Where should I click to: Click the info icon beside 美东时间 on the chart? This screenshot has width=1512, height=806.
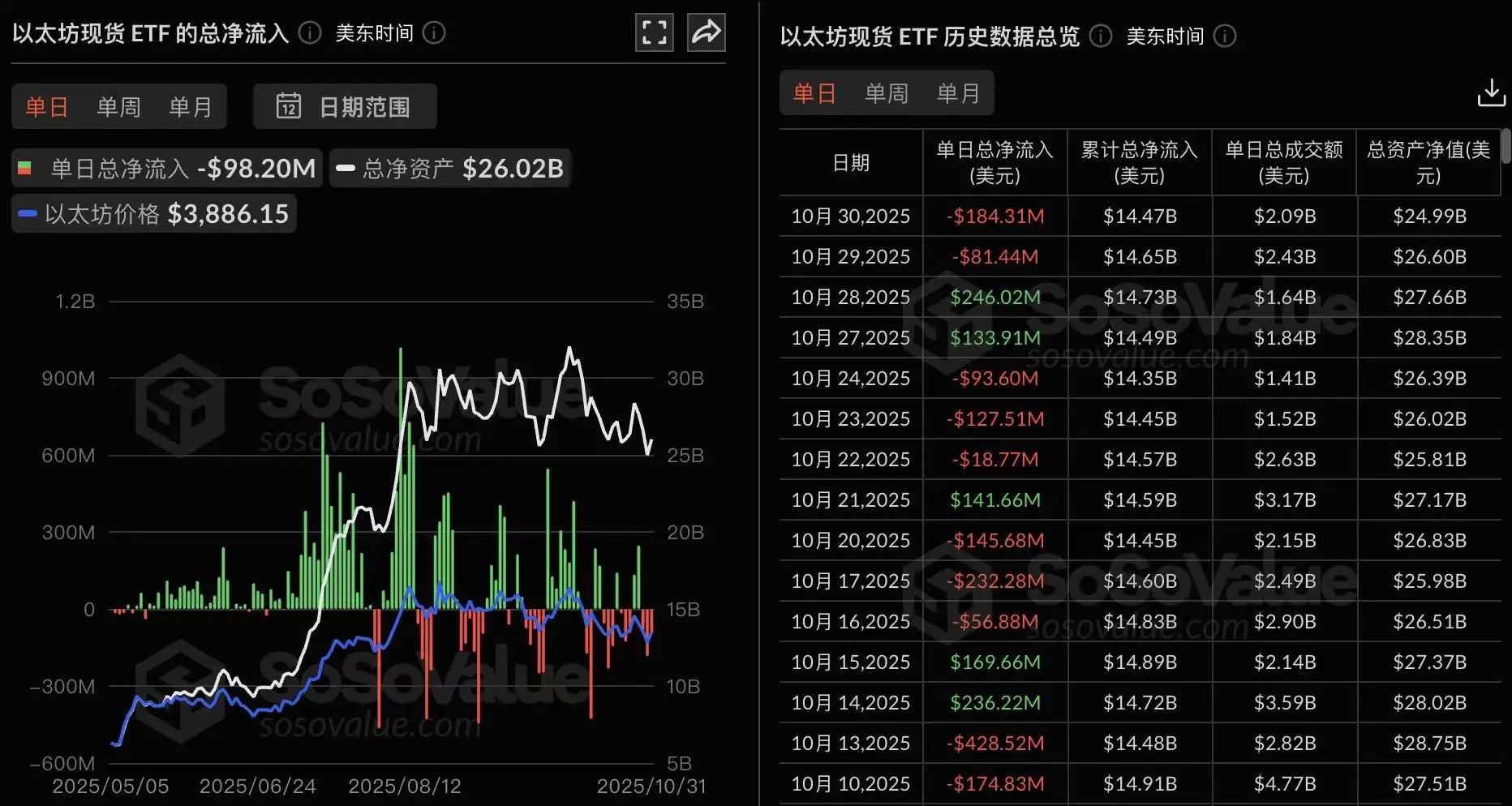pyautogui.click(x=435, y=34)
